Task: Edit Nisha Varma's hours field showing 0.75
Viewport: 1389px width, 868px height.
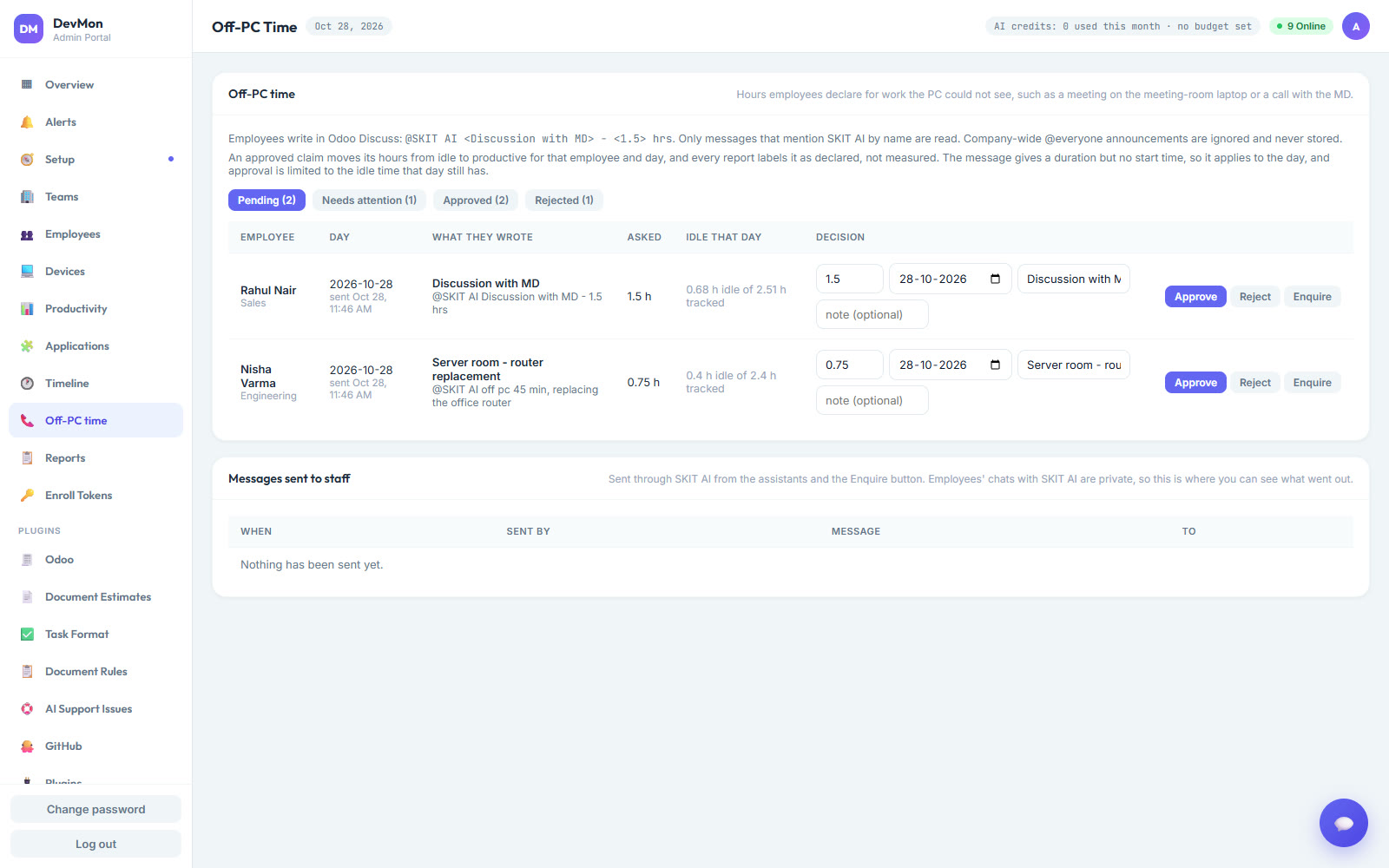Action: (849, 365)
